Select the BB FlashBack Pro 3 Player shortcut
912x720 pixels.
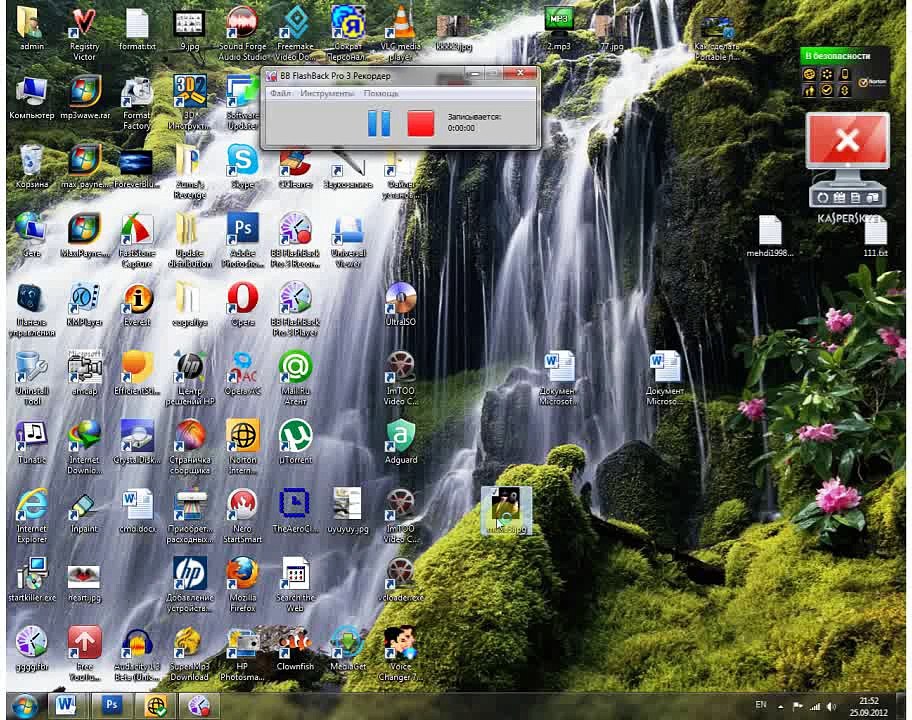(295, 309)
